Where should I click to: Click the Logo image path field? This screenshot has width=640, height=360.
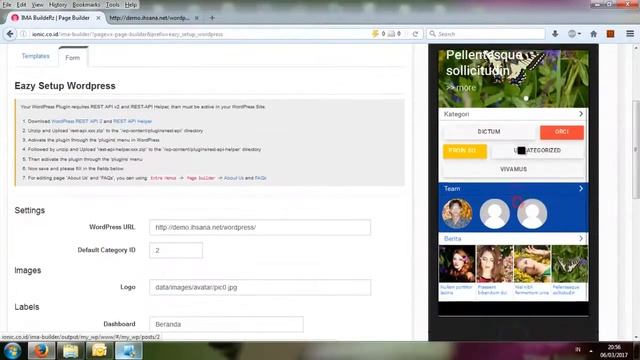[x=260, y=287]
